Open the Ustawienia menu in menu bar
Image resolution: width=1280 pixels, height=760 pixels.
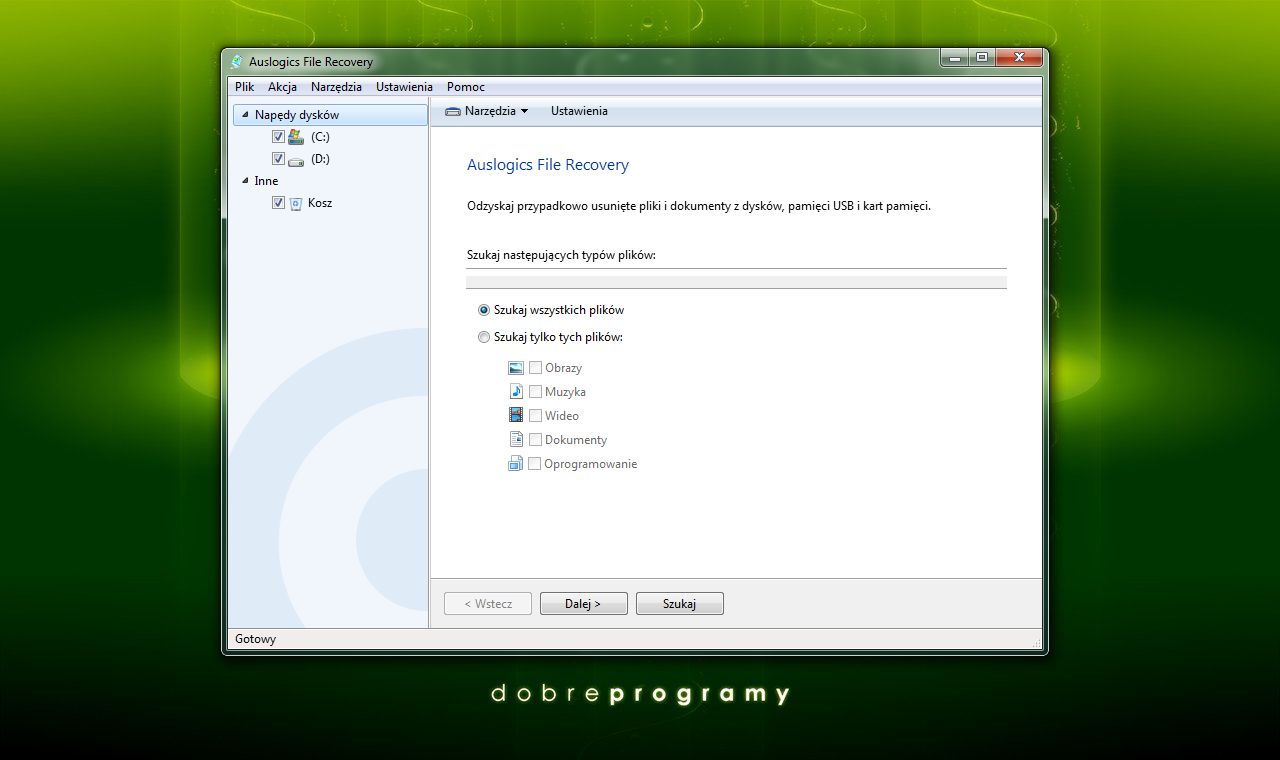(x=404, y=87)
